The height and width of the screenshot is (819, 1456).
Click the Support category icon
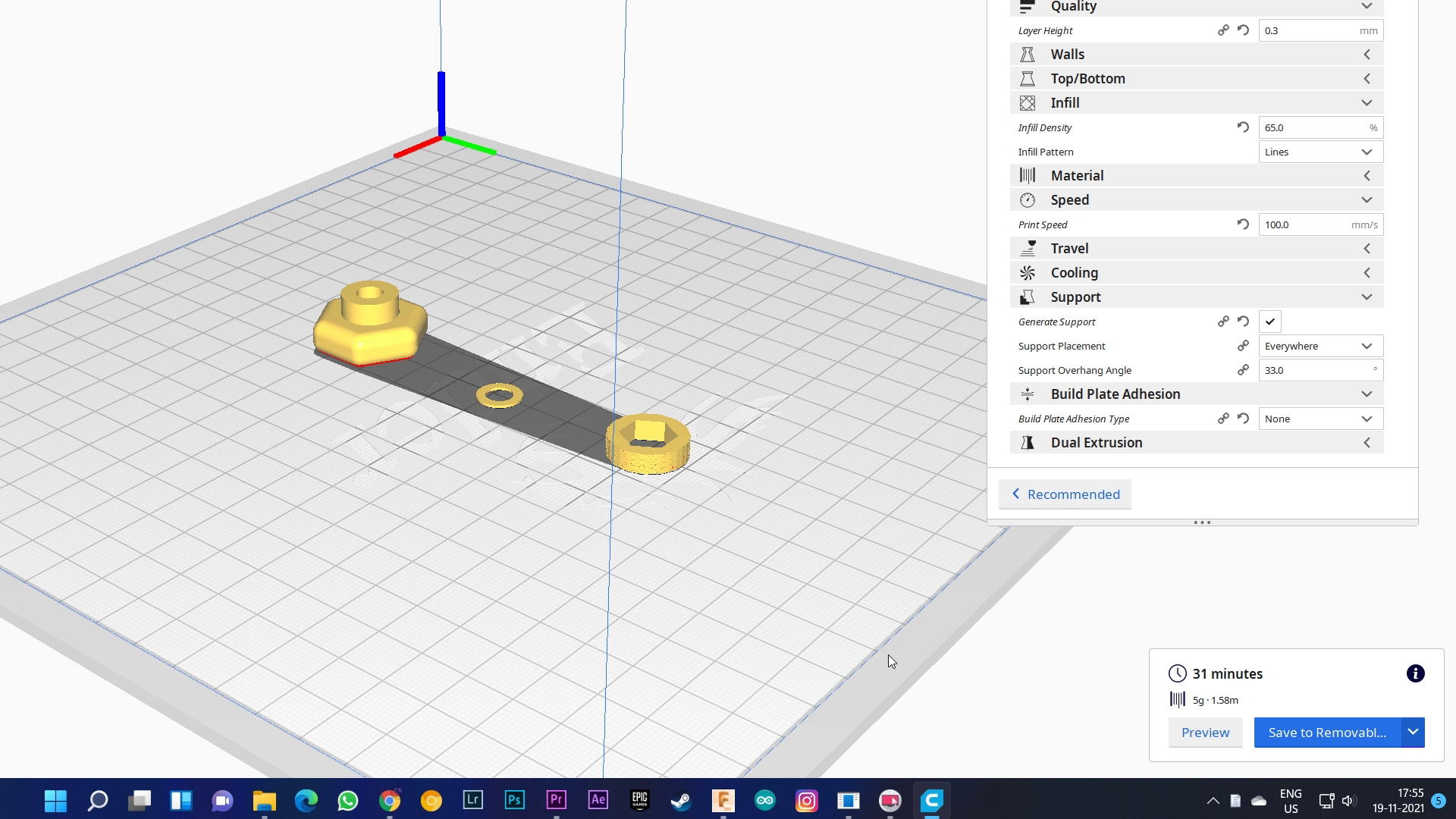pos(1028,297)
